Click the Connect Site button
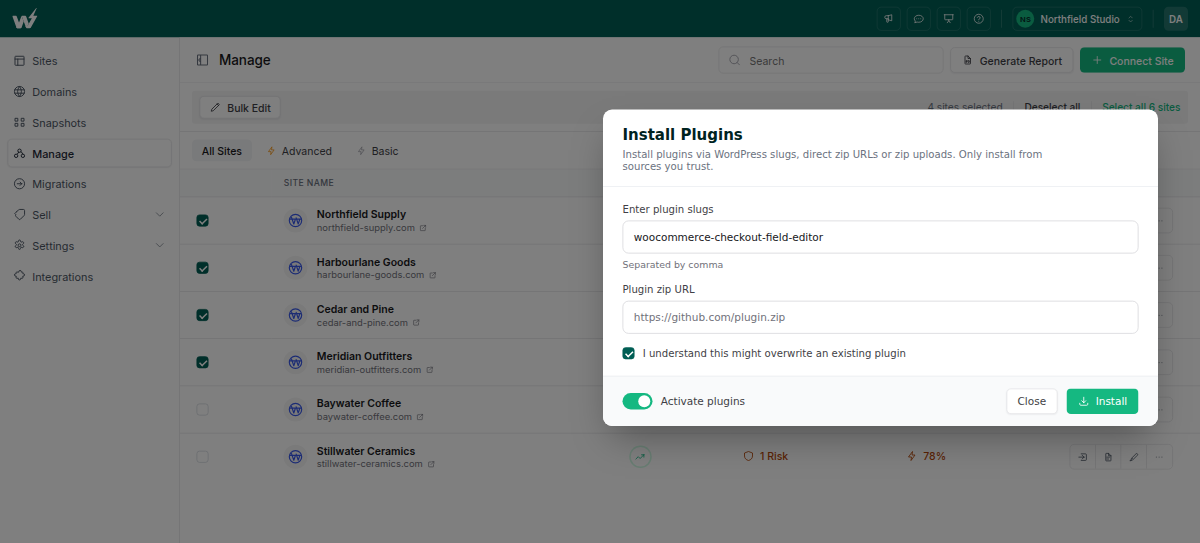Image resolution: width=1200 pixels, height=543 pixels. click(1132, 60)
